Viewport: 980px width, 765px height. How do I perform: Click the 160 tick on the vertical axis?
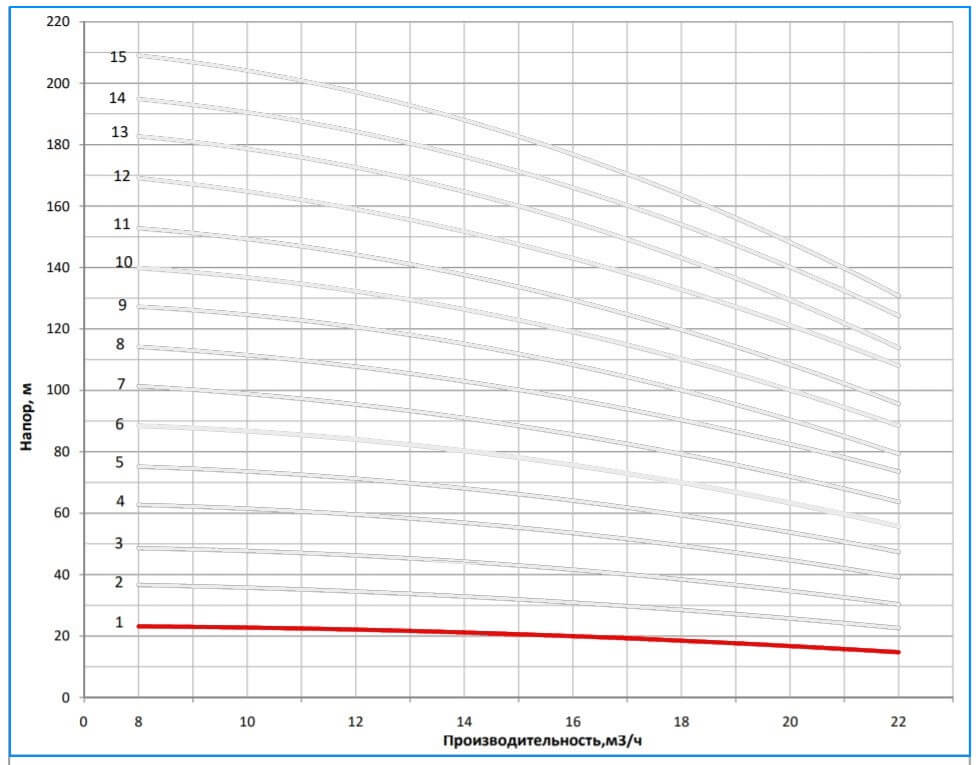click(x=60, y=206)
